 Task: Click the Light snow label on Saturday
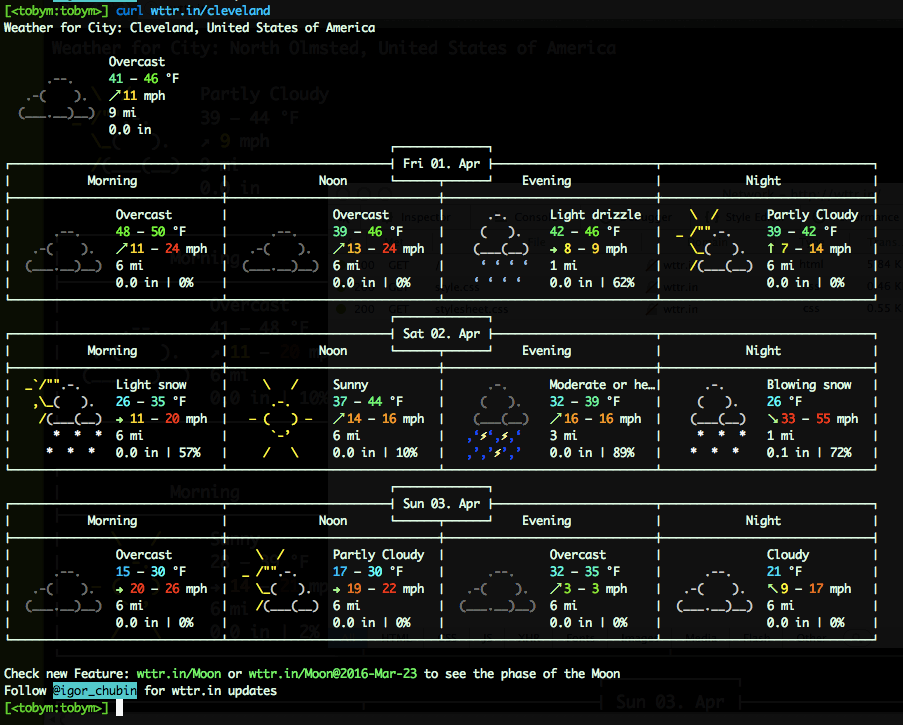(x=151, y=385)
